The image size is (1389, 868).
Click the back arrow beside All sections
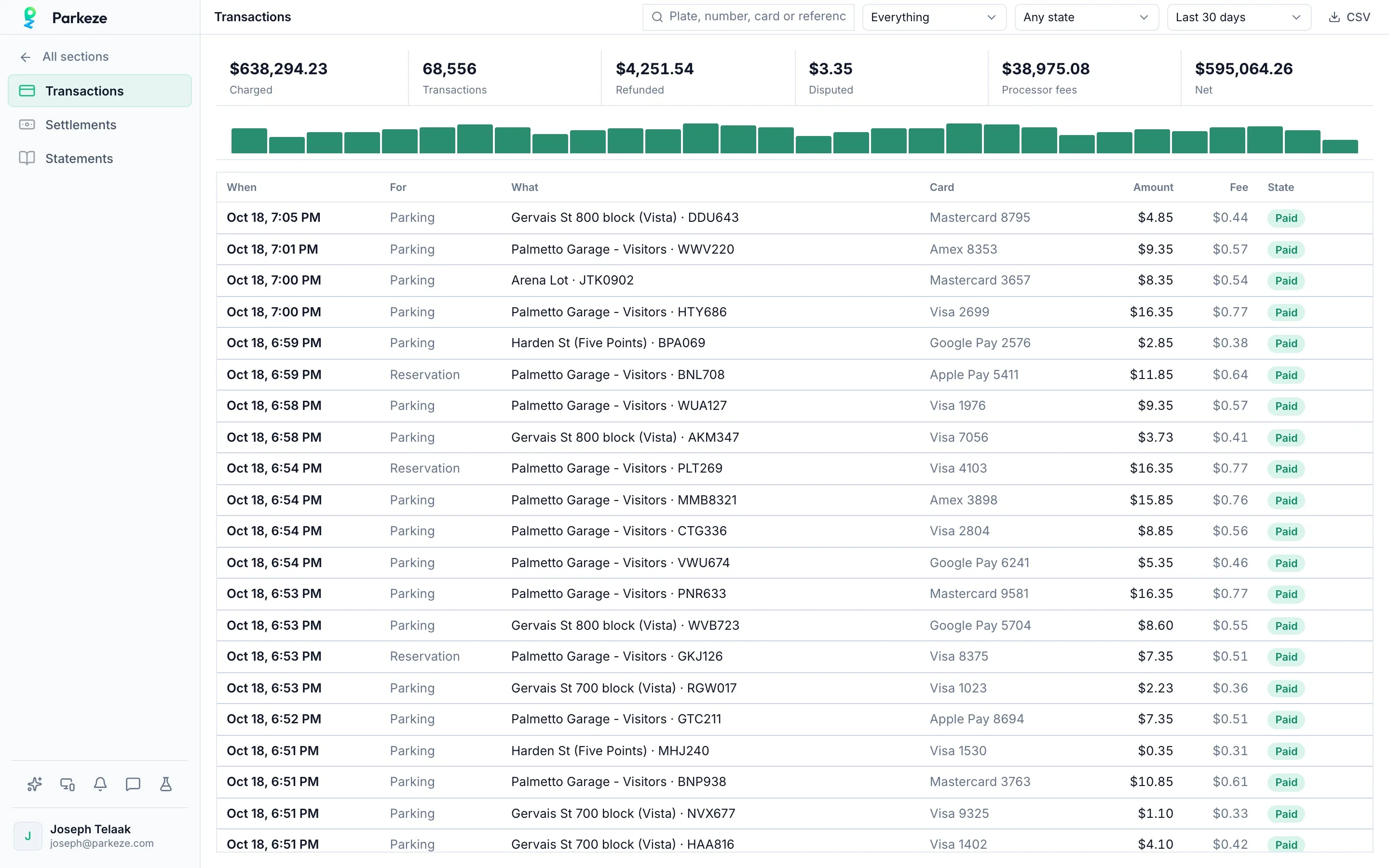click(x=25, y=57)
